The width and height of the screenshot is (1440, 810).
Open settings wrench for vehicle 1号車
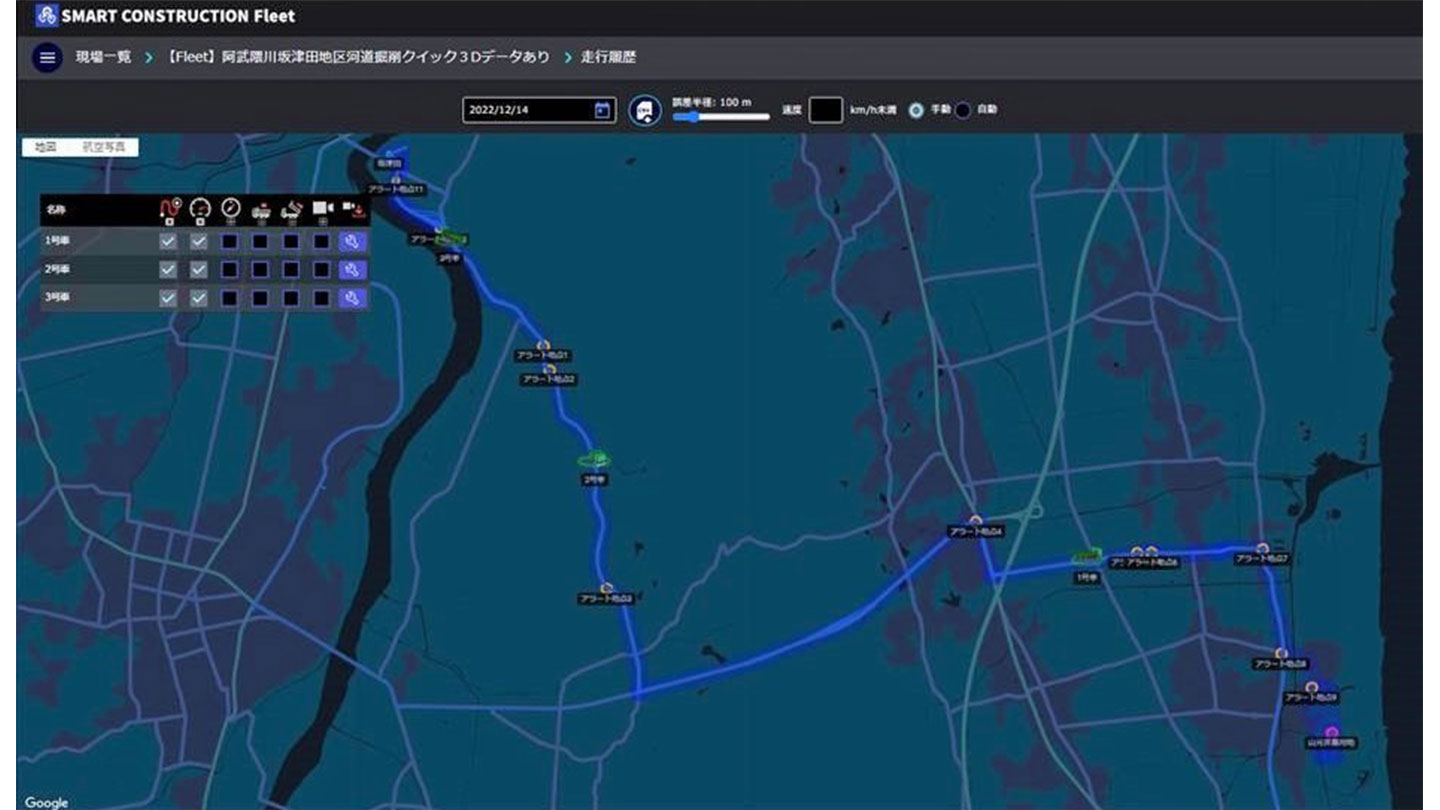click(x=352, y=241)
